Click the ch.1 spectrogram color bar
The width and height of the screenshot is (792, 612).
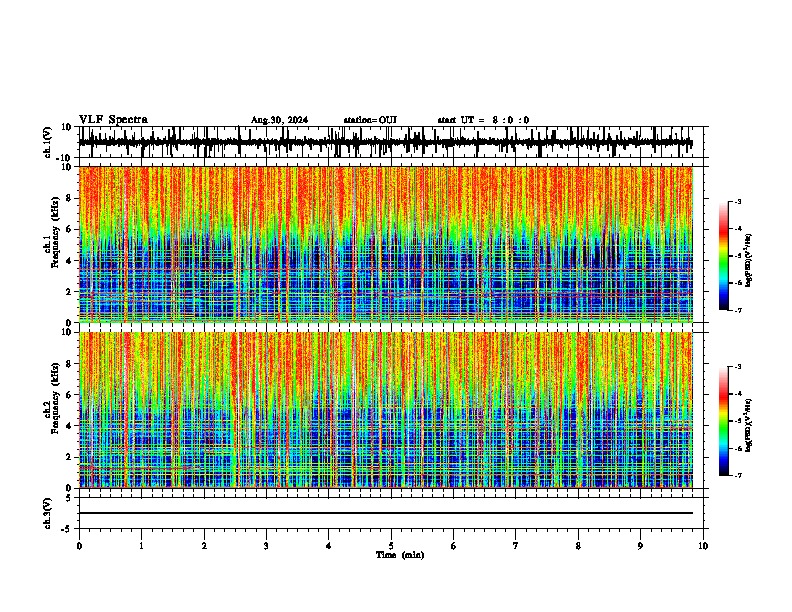coord(723,256)
